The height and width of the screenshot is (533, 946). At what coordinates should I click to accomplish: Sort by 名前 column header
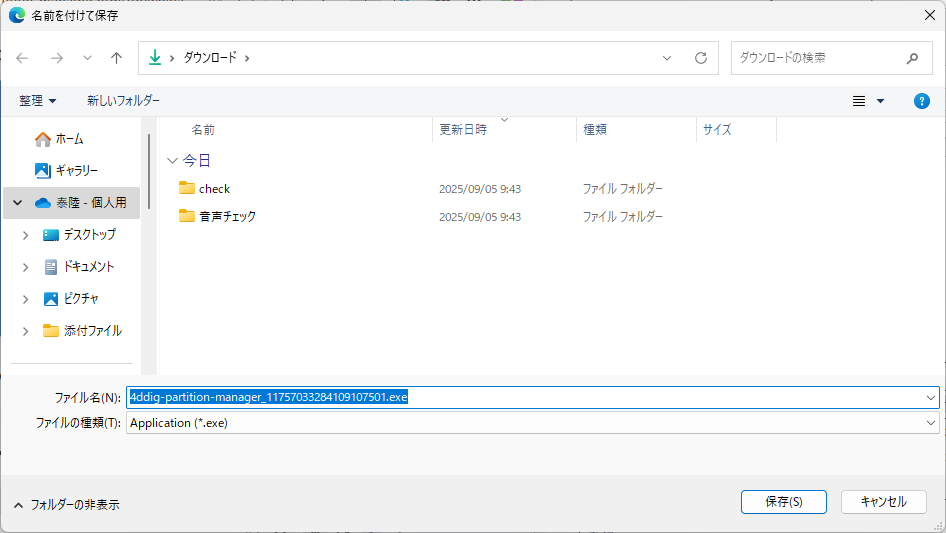click(x=203, y=129)
